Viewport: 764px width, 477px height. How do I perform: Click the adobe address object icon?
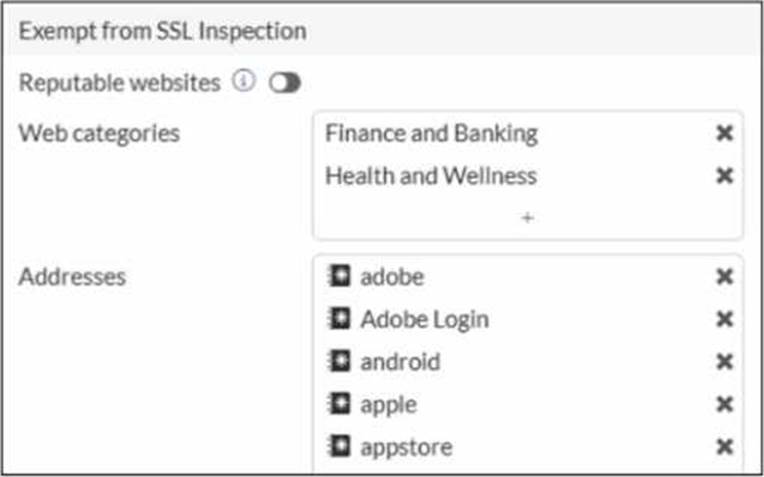[x=340, y=277]
